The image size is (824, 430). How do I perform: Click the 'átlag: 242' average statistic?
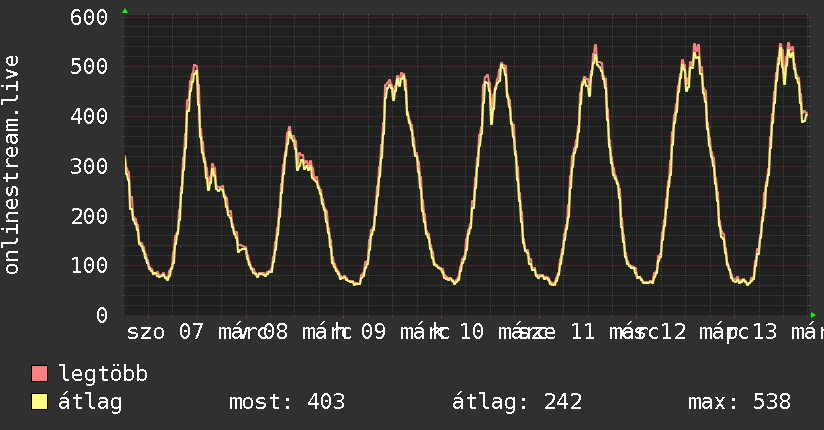[518, 403]
